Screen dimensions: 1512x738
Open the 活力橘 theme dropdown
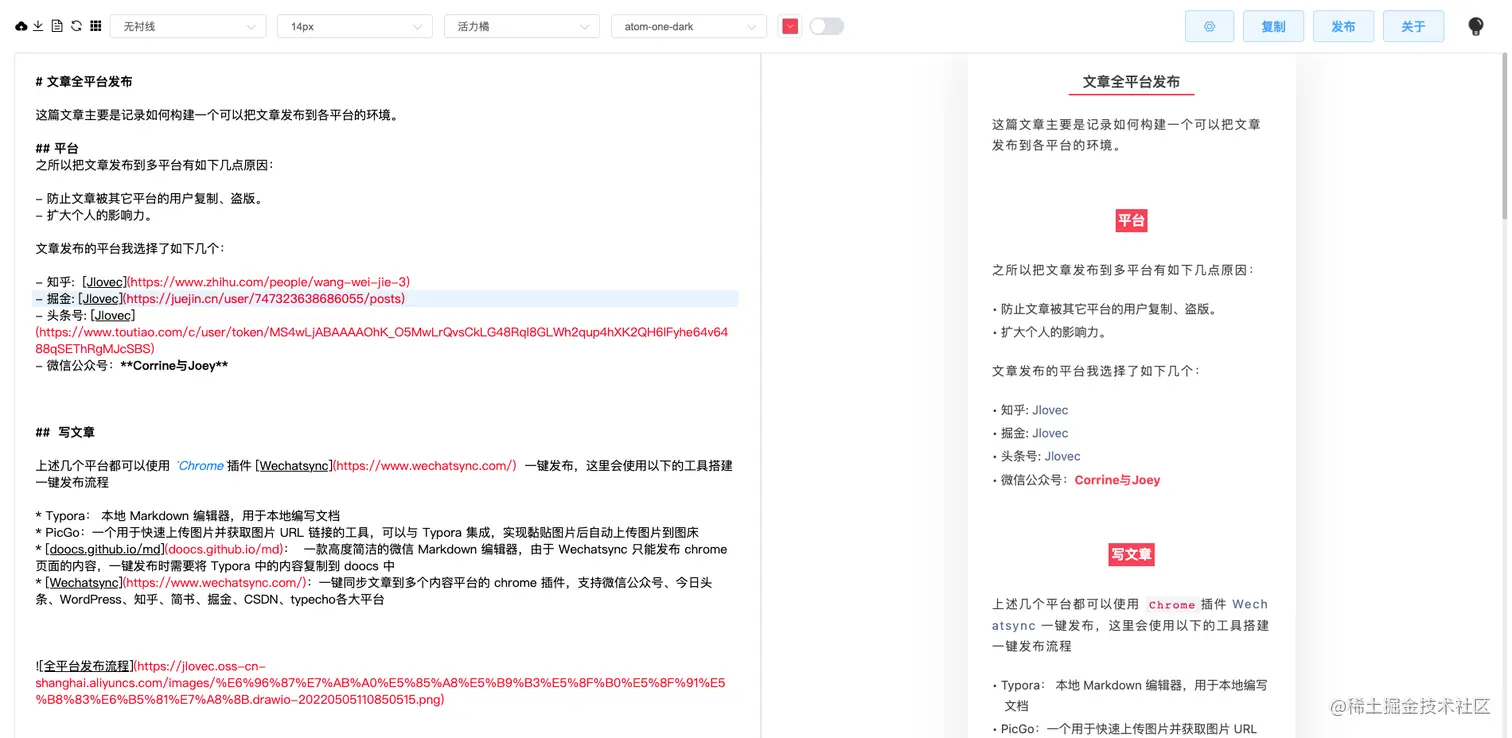[522, 27]
